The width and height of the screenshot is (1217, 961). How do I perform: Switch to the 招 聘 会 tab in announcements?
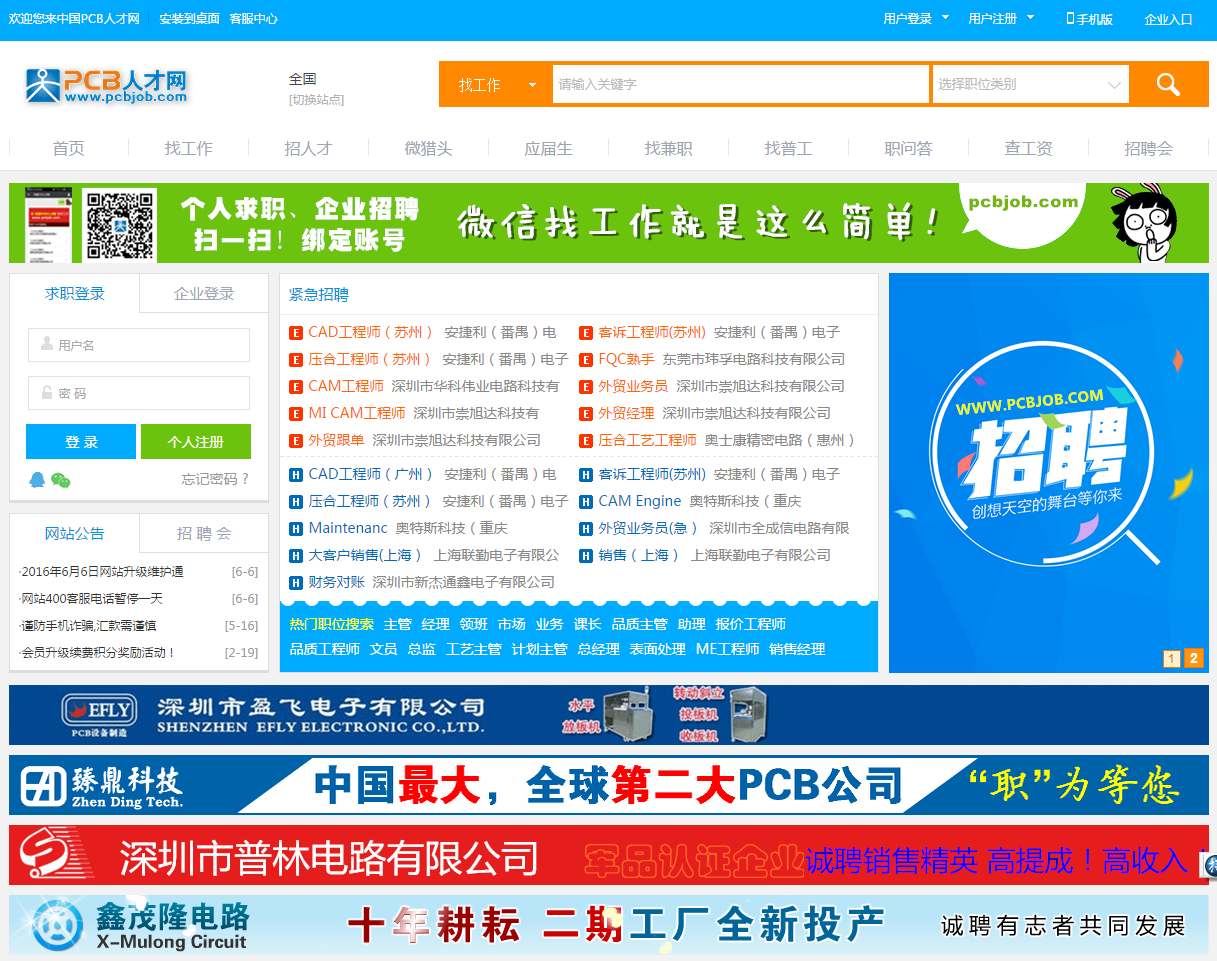[204, 534]
